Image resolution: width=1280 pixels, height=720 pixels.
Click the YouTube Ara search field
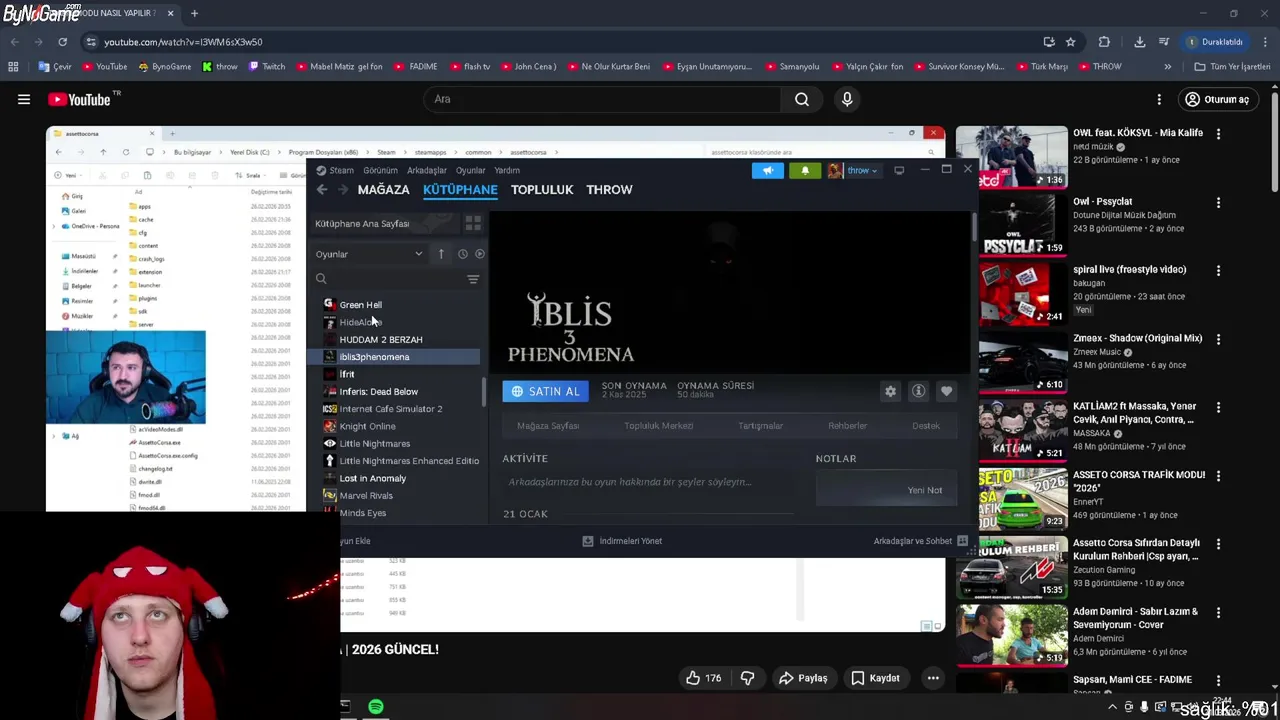[x=602, y=99]
